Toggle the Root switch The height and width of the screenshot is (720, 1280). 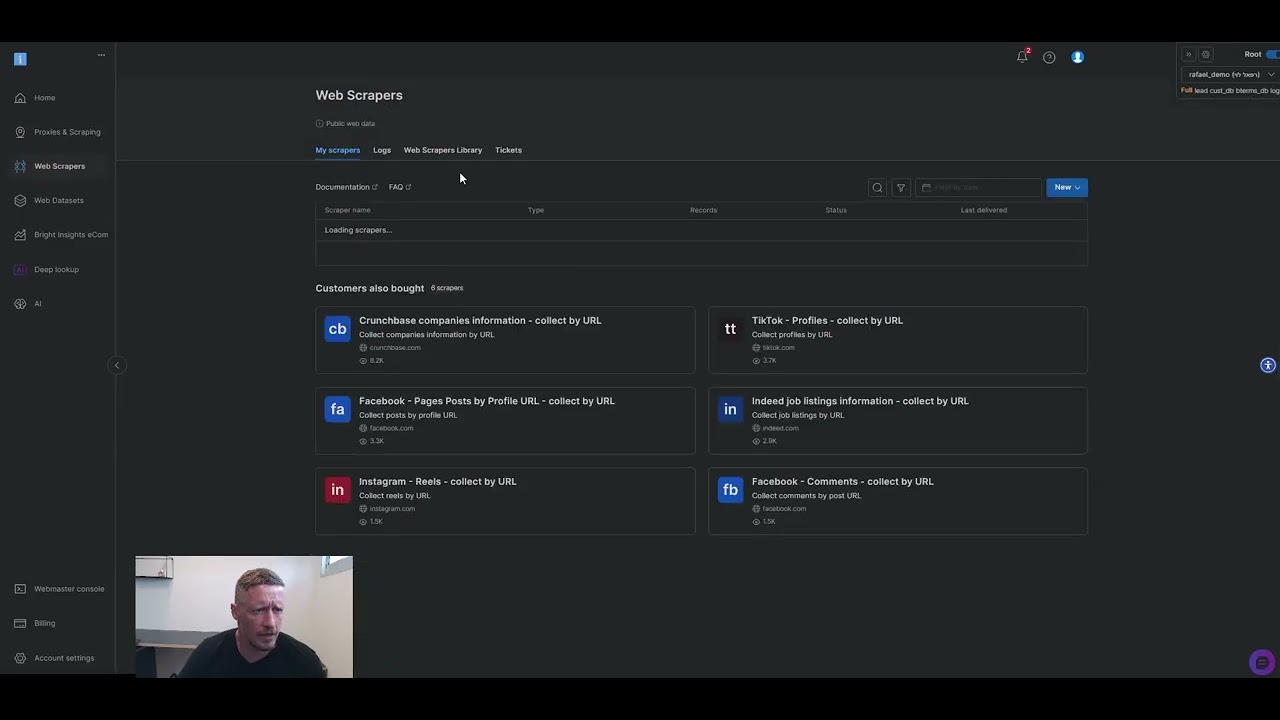(x=1272, y=54)
